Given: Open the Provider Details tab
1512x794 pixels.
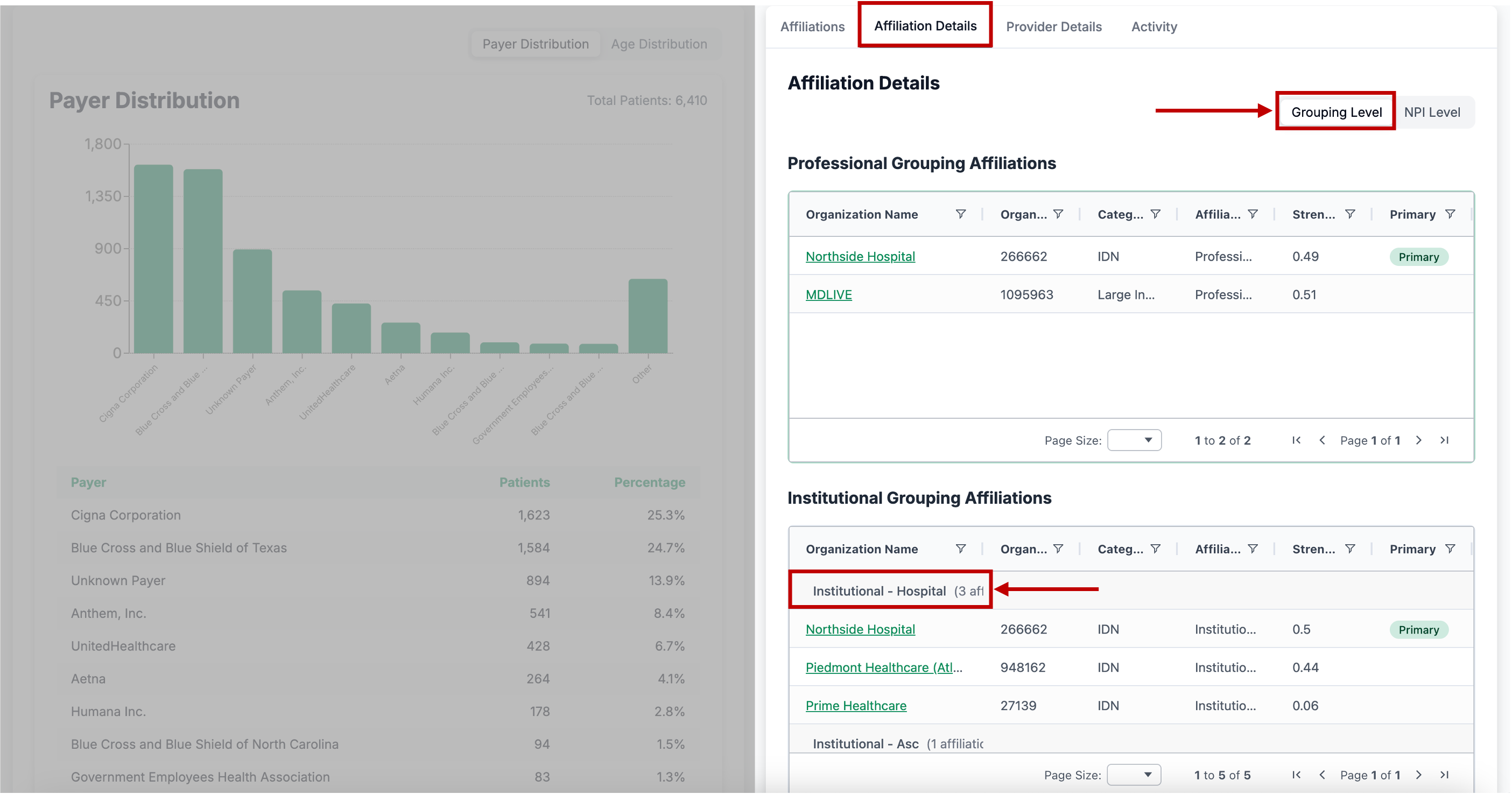Looking at the screenshot, I should click(1053, 26).
